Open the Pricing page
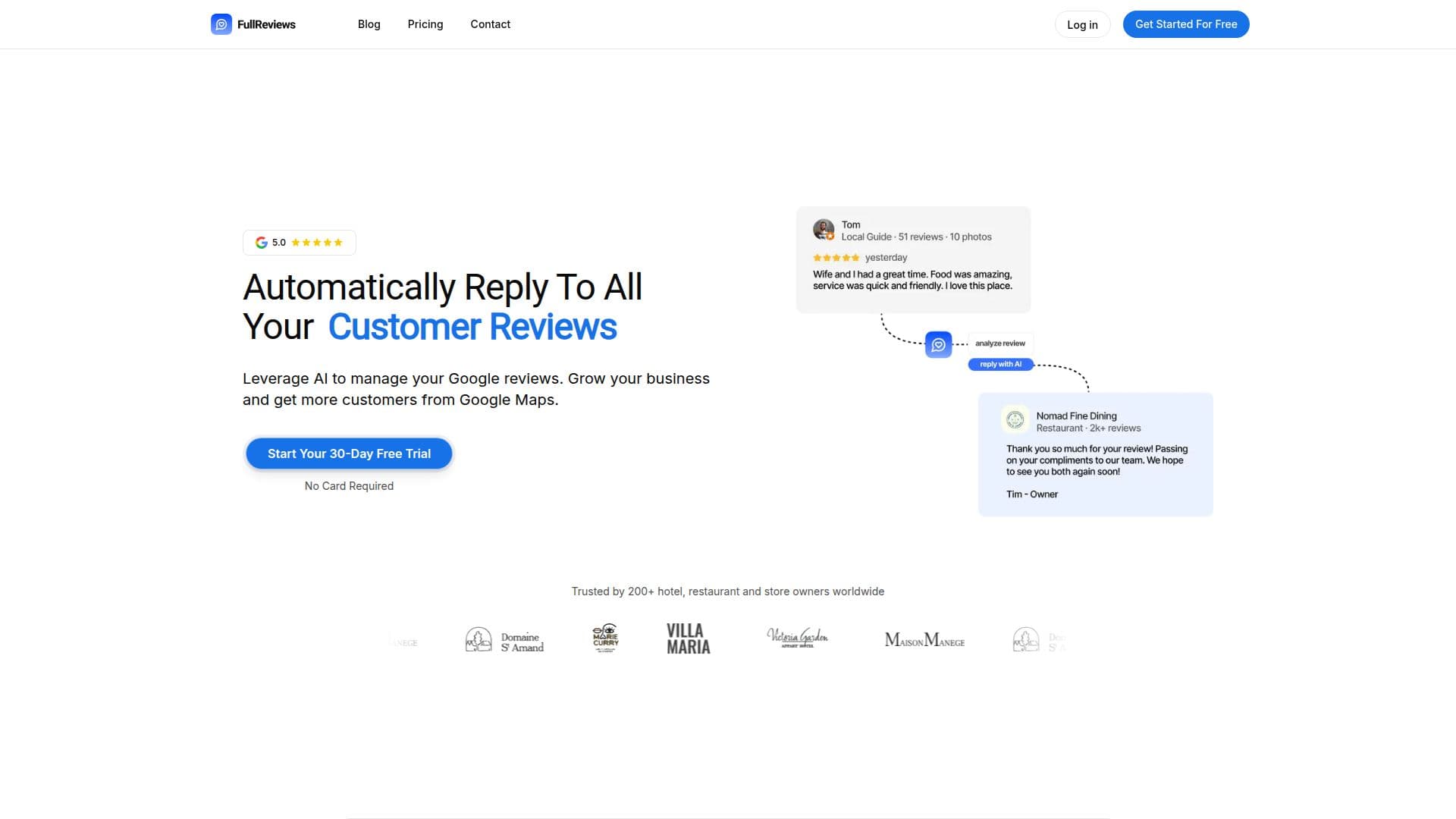The image size is (1456, 819). pyautogui.click(x=425, y=24)
